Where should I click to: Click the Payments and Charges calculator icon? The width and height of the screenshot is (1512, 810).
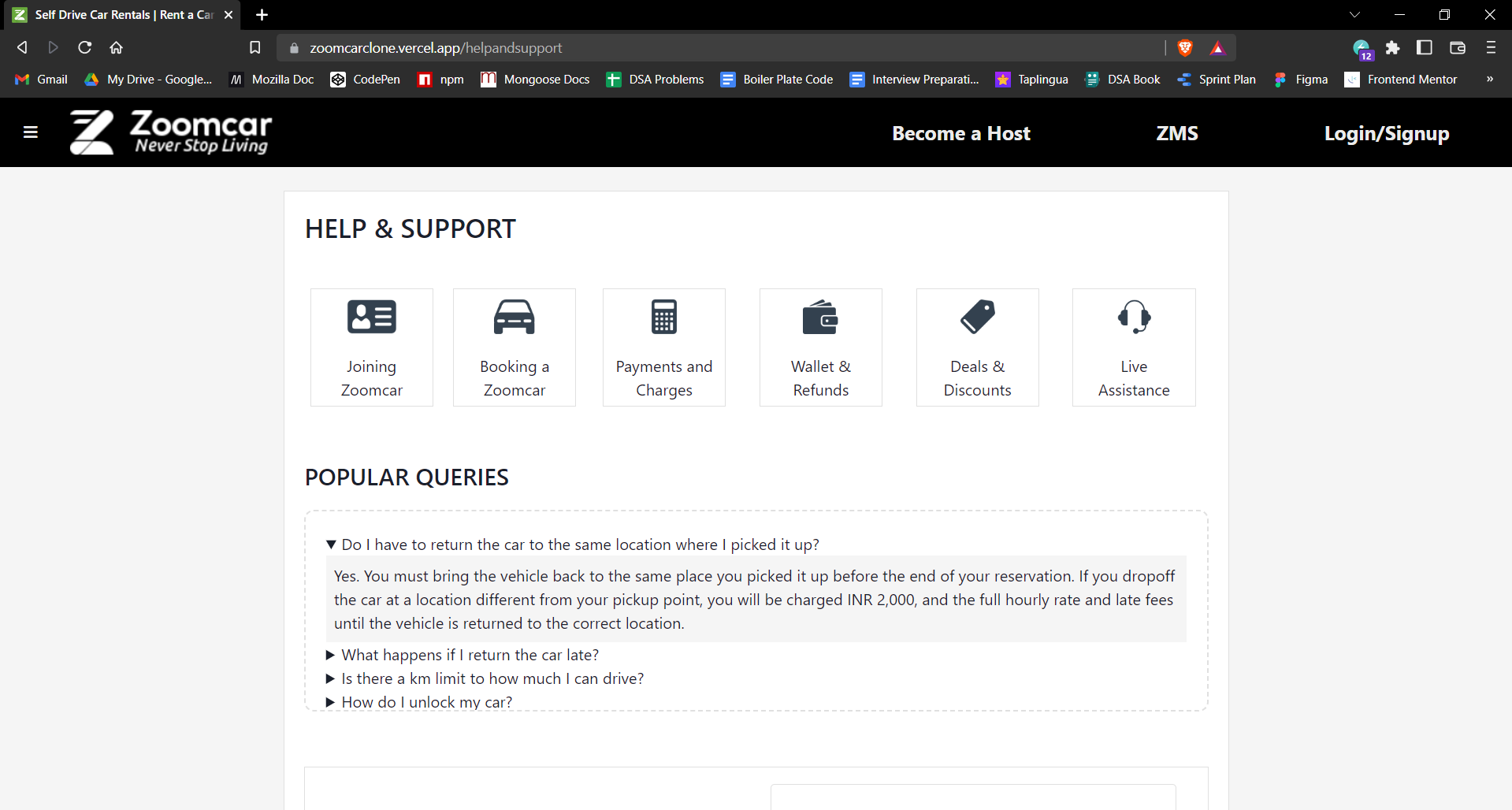[x=664, y=317]
